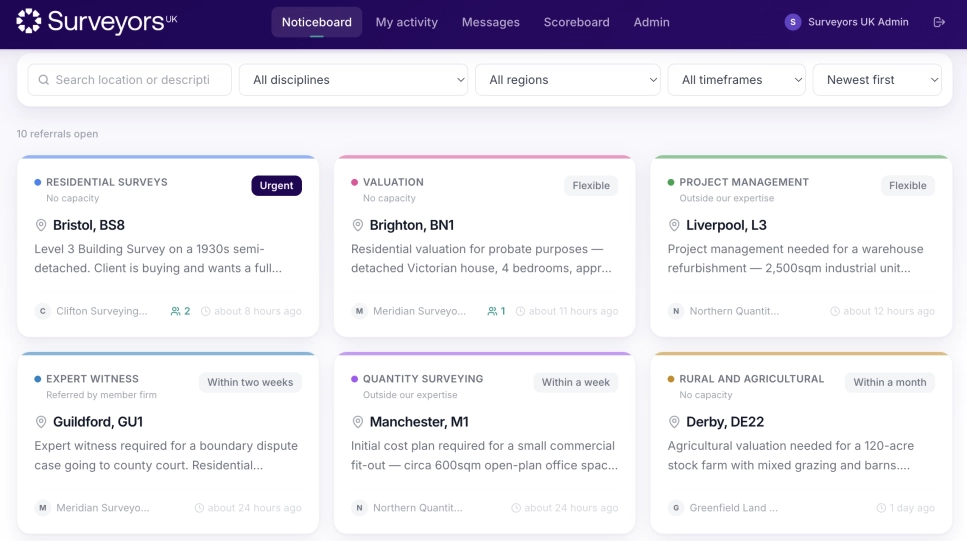Click location pin beside Guildford, GU1
The width and height of the screenshot is (967, 541).
[41, 422]
